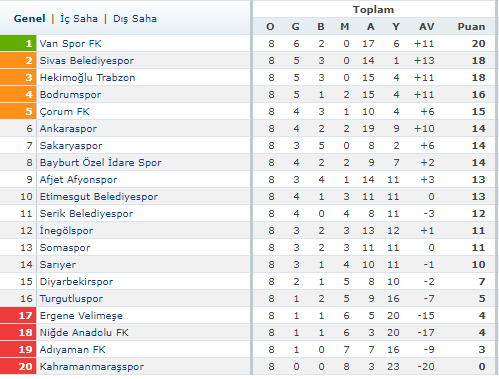Open Ankaraspor team details
The image size is (499, 379).
(x=68, y=128)
